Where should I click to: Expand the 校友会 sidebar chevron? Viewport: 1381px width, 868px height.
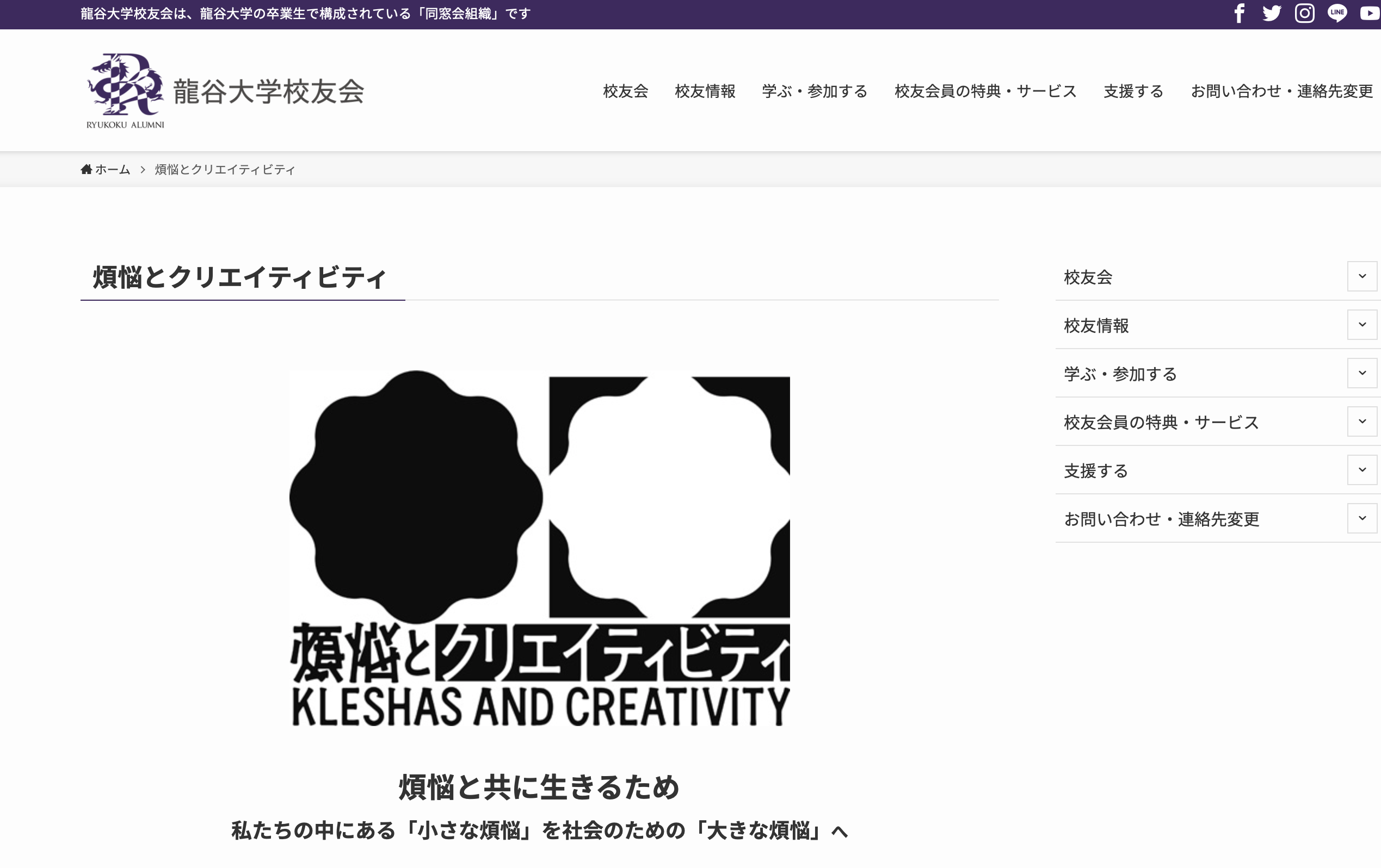click(1362, 276)
